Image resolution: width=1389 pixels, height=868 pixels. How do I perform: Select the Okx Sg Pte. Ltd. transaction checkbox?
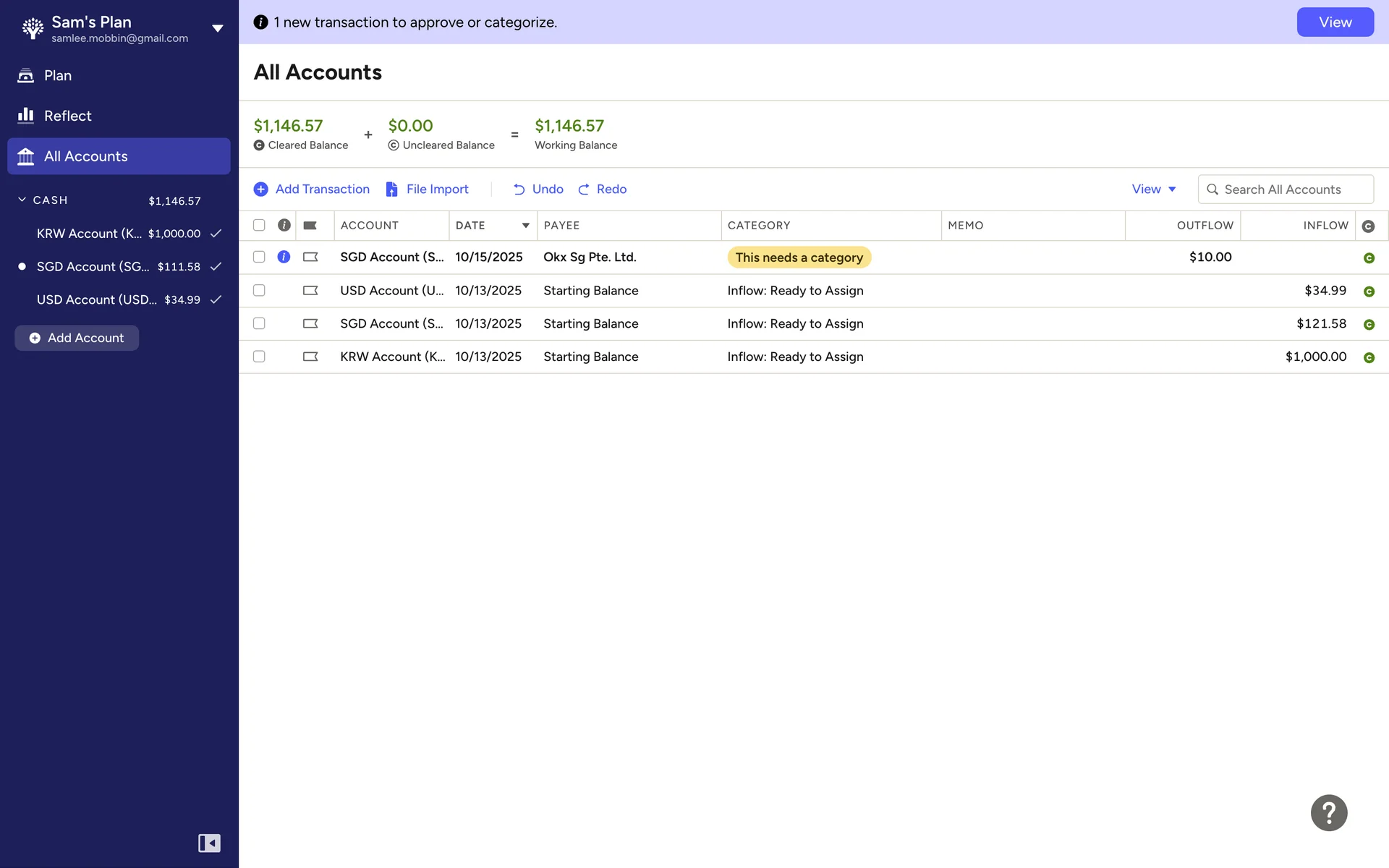[x=259, y=257]
